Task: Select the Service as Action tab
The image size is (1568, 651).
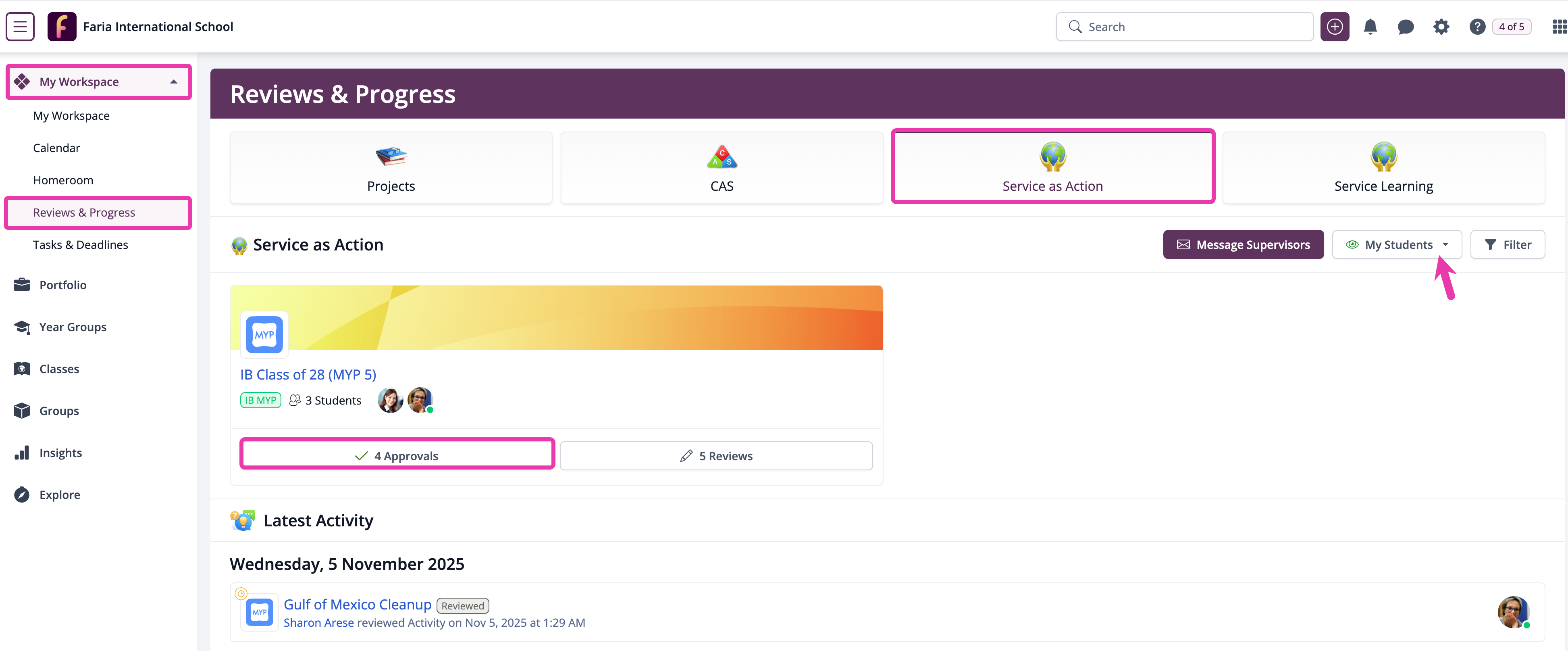Action: click(x=1052, y=166)
